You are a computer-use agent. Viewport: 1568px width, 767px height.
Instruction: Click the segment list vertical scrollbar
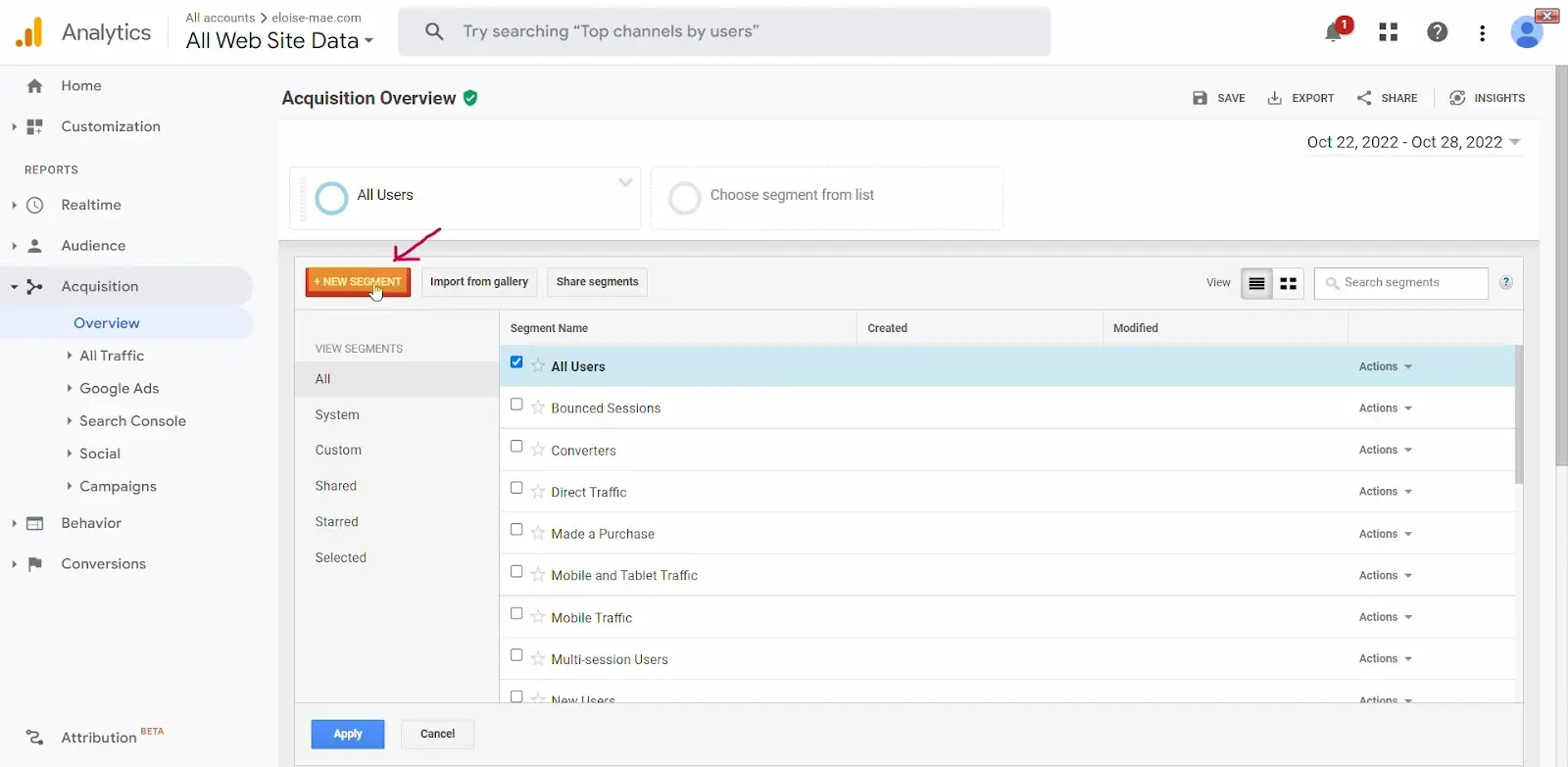click(1519, 416)
